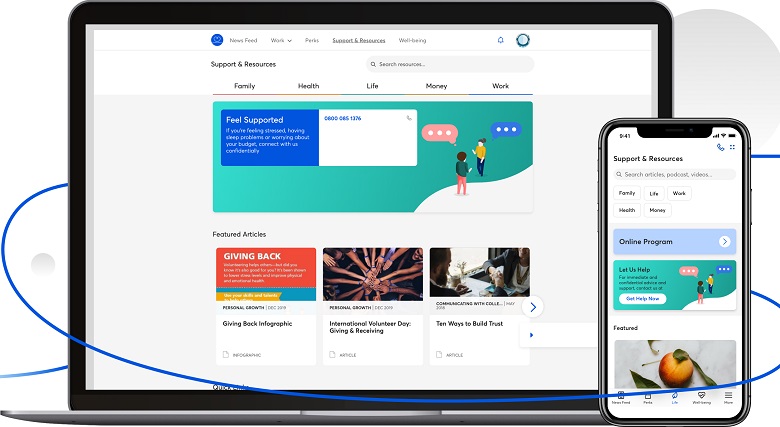The image size is (780, 427).
Task: Tap the grid menu icon on mobile app
Action: point(732,147)
